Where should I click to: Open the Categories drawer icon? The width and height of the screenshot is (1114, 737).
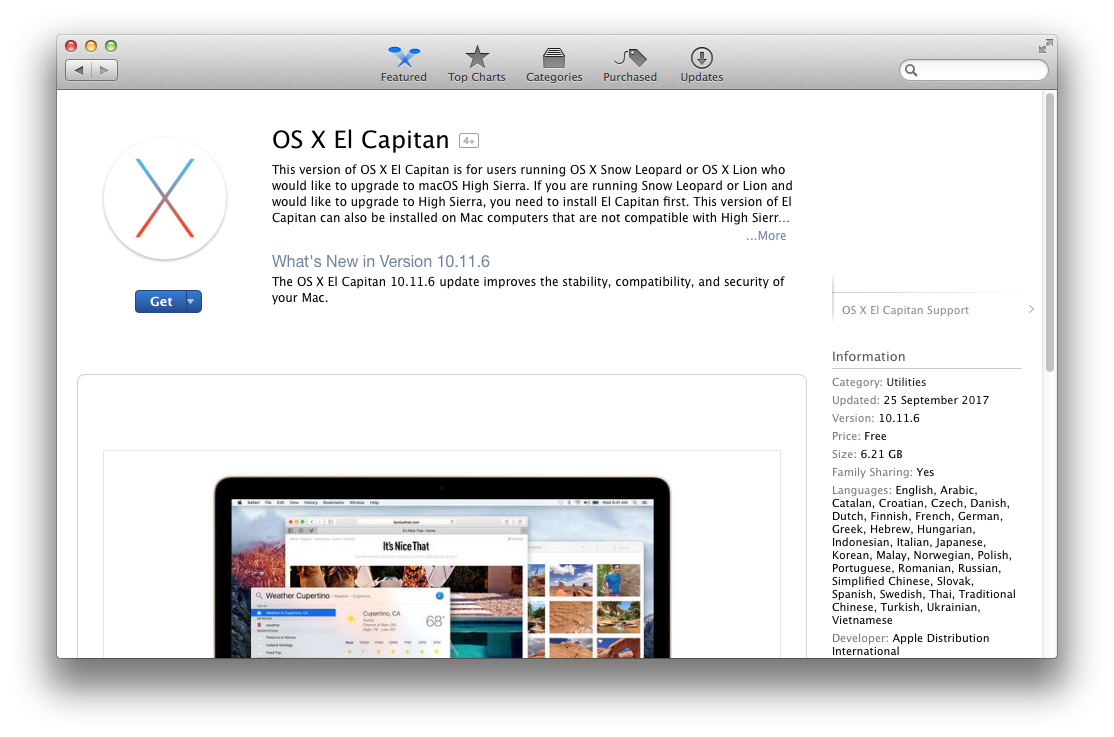553,58
